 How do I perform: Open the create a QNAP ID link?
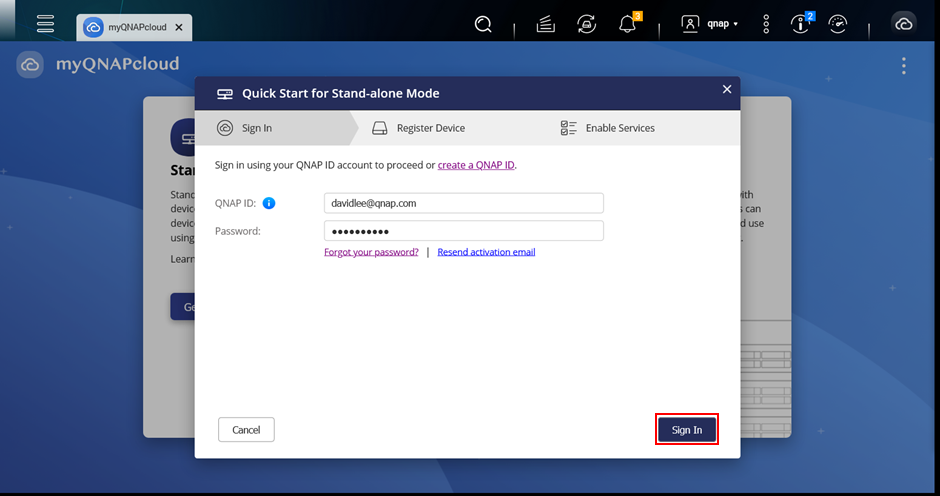pyautogui.click(x=476, y=165)
